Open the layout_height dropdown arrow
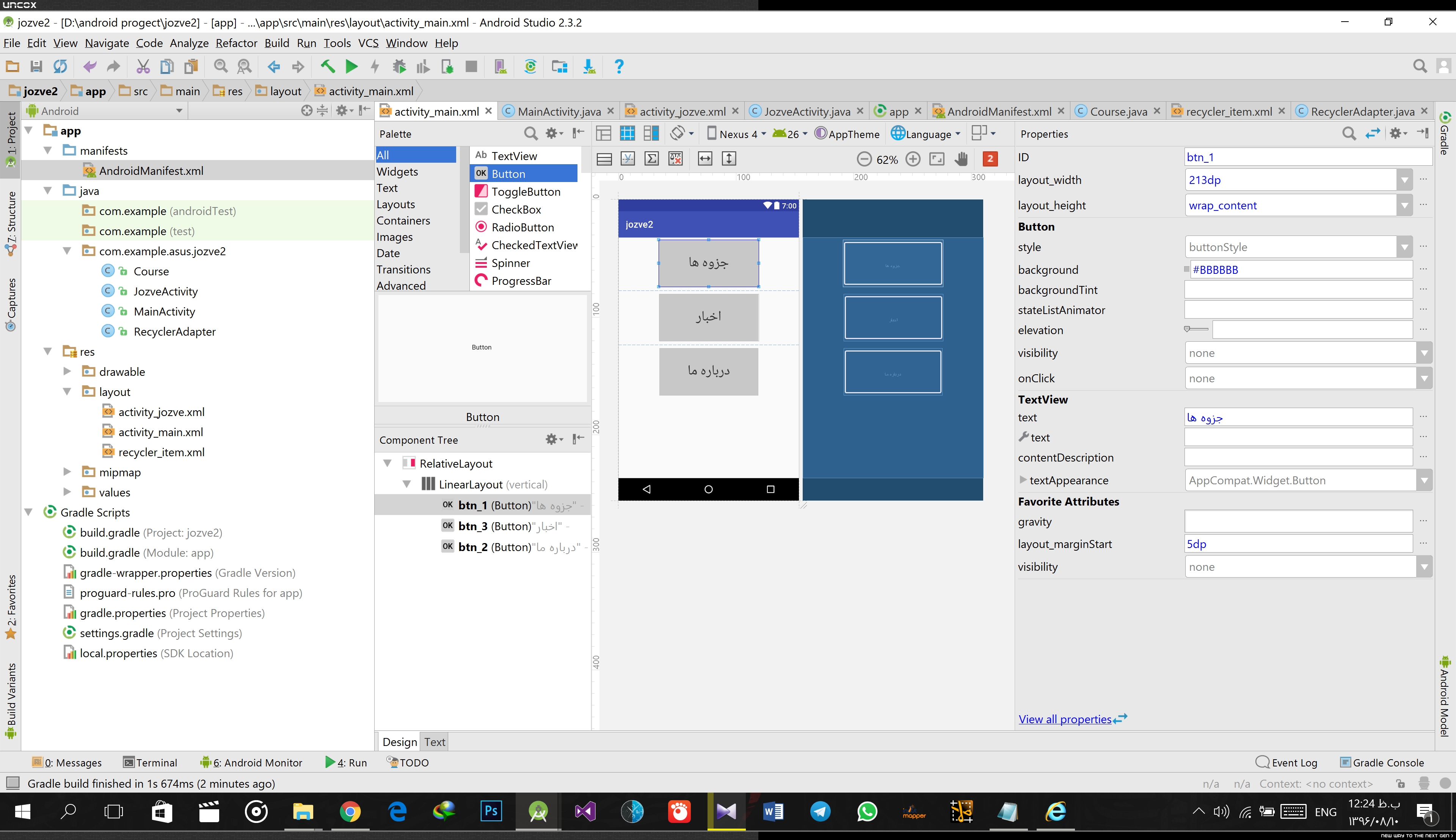The image size is (1456, 840). coord(1404,206)
